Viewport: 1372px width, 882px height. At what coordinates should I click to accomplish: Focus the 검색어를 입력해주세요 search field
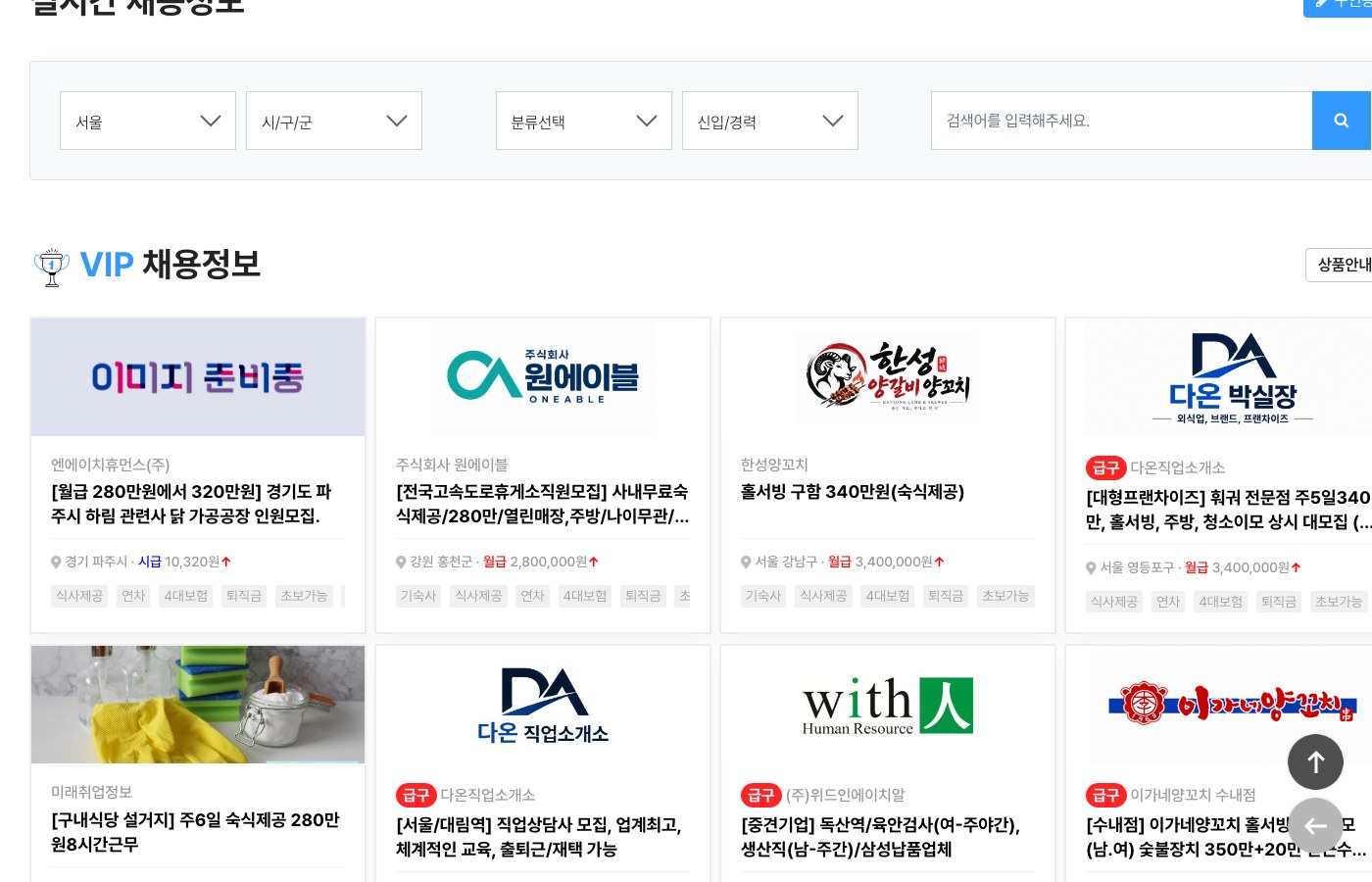[1121, 121]
